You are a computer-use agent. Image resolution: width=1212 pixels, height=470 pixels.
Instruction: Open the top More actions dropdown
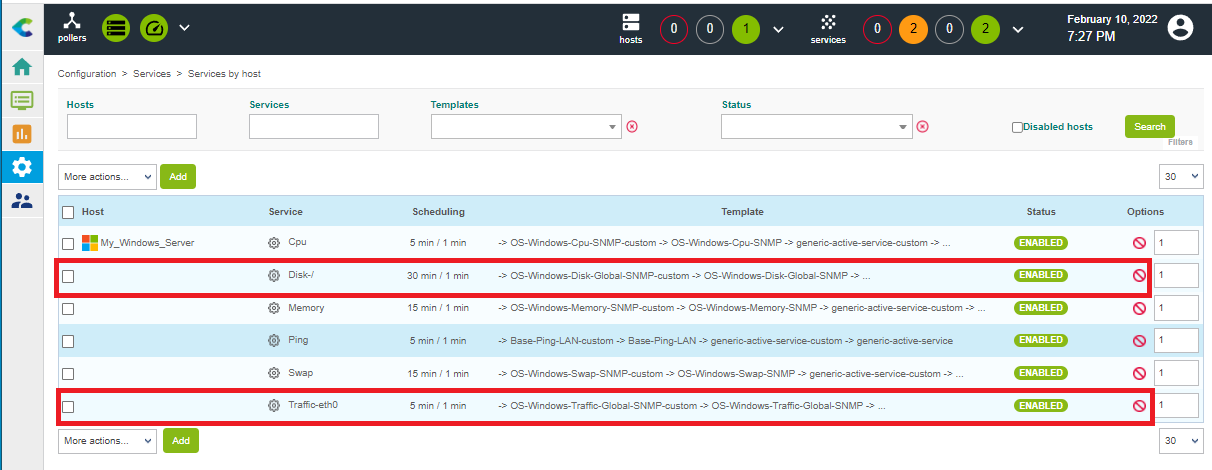point(107,177)
